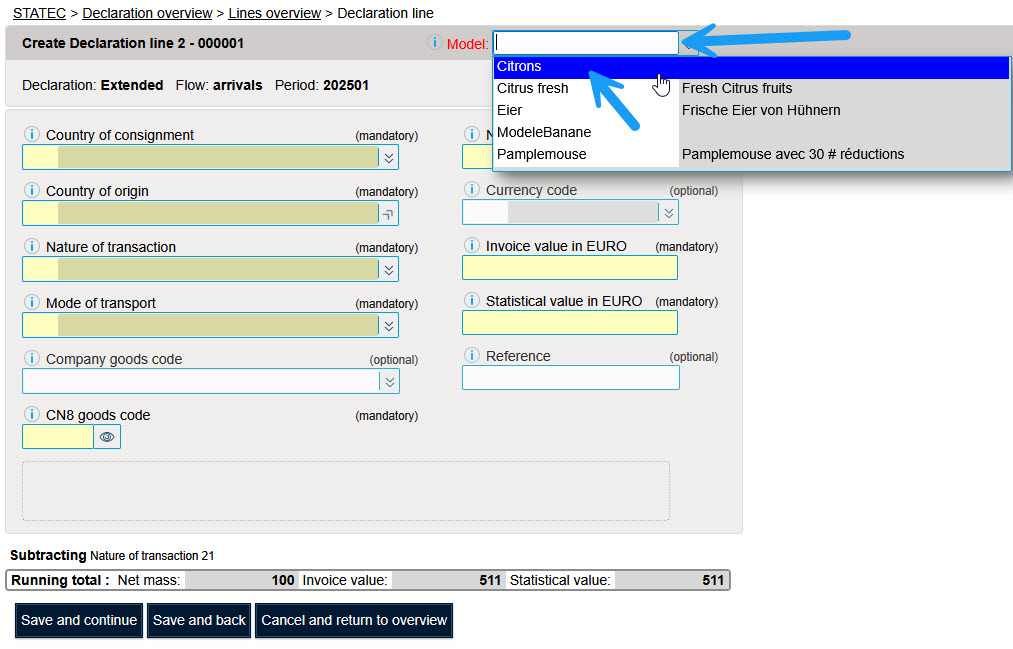The height and width of the screenshot is (649, 1013).
Task: Click info icon beside Country of origin
Action: click(x=31, y=191)
